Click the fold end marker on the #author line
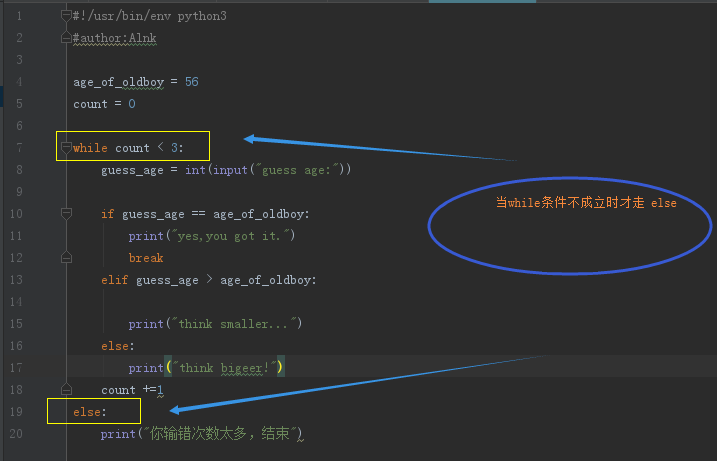Image resolution: width=717 pixels, height=461 pixels. 66,38
